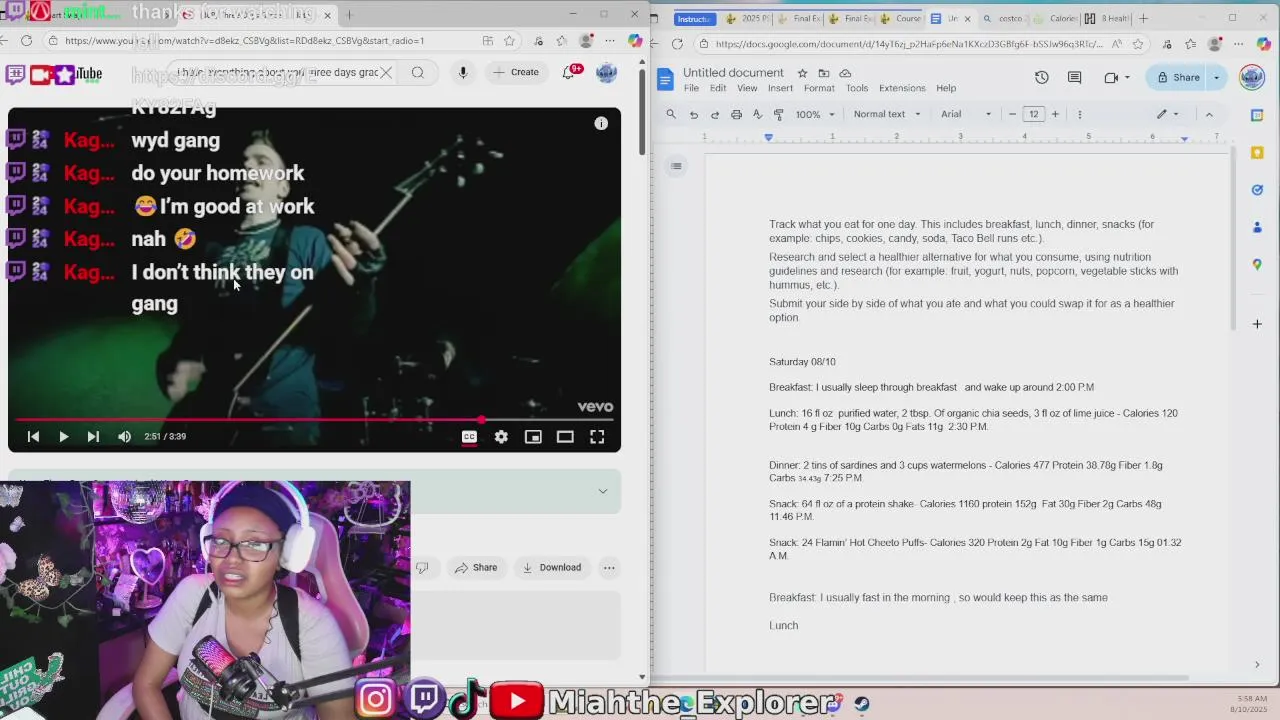Open more toolbar options in Docs

[x=1080, y=114]
